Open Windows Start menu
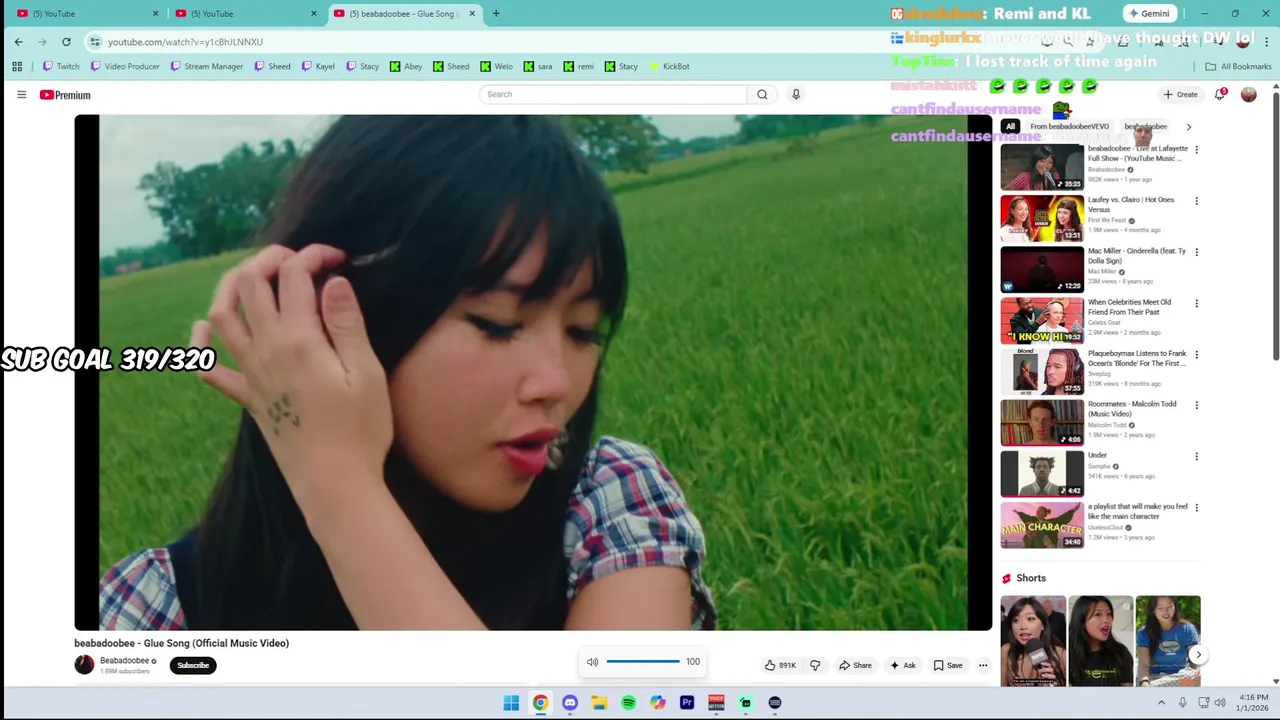Image resolution: width=1280 pixels, height=720 pixels. (511, 703)
